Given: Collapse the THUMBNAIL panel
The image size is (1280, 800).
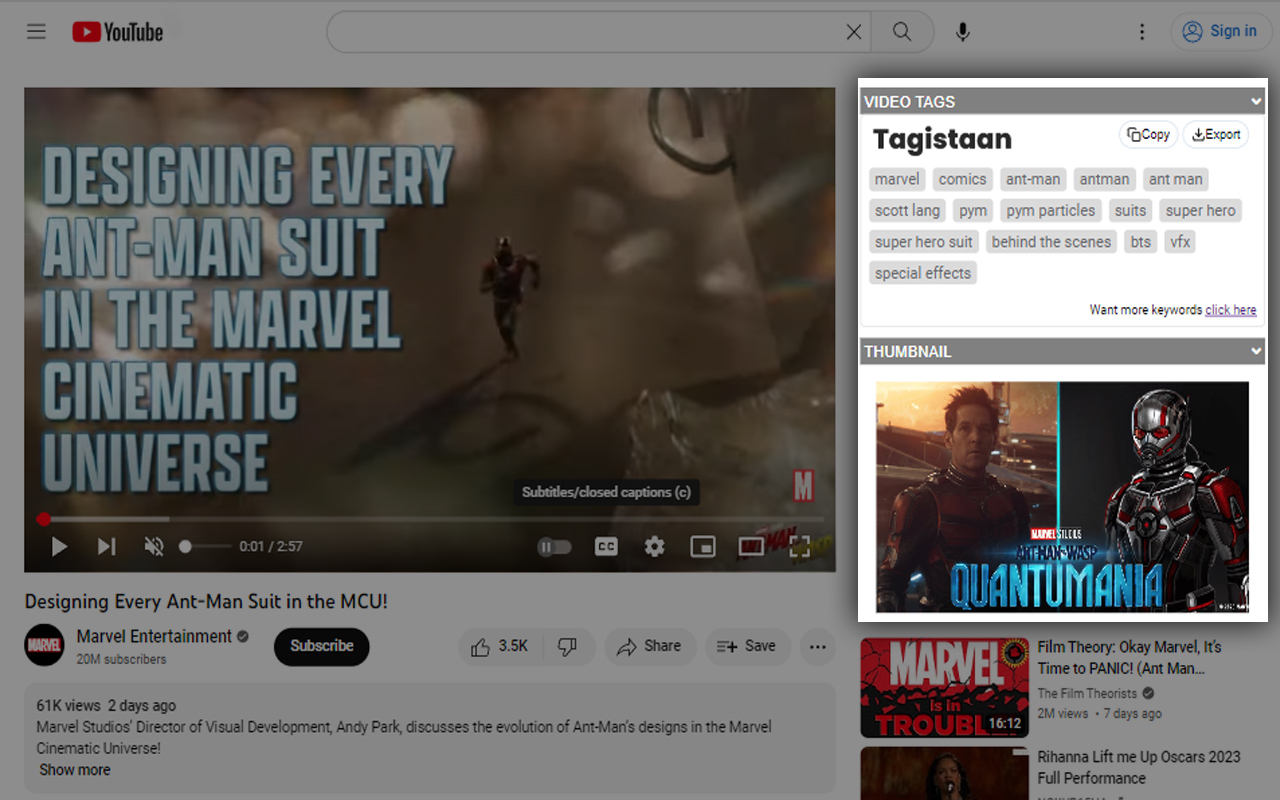Looking at the screenshot, I should (1256, 351).
